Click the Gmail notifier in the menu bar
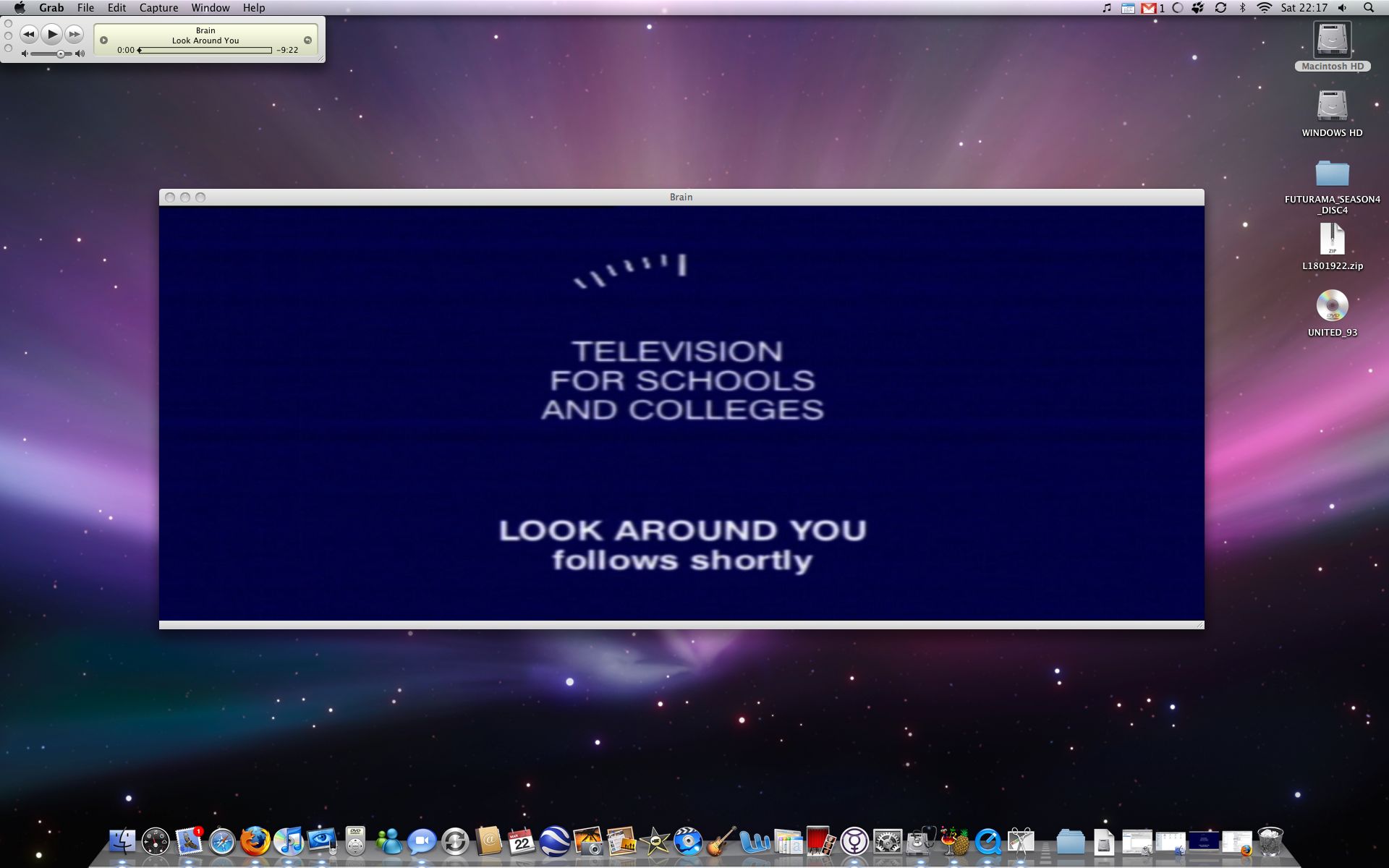 1152,8
